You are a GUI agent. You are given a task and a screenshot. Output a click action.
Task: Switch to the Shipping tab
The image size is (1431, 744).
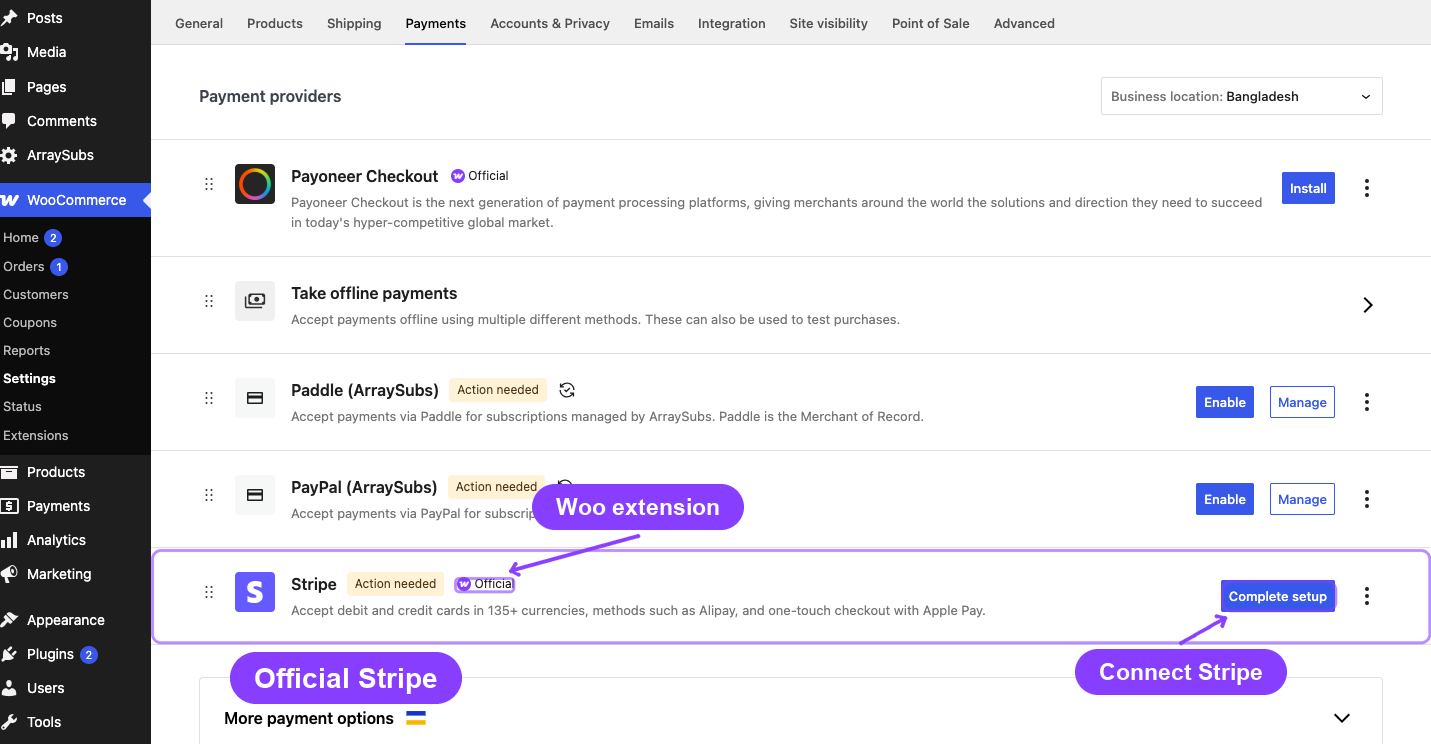(354, 23)
